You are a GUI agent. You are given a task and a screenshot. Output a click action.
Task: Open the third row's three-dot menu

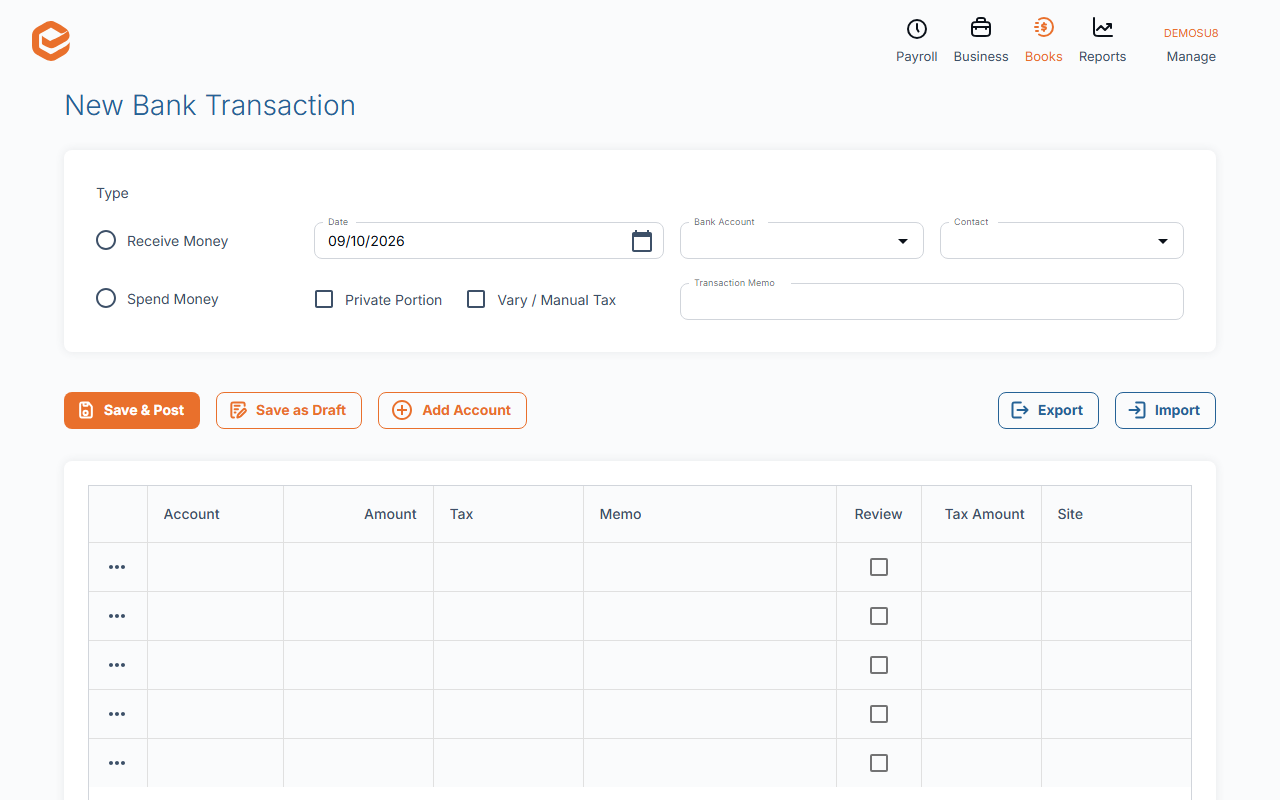(117, 665)
